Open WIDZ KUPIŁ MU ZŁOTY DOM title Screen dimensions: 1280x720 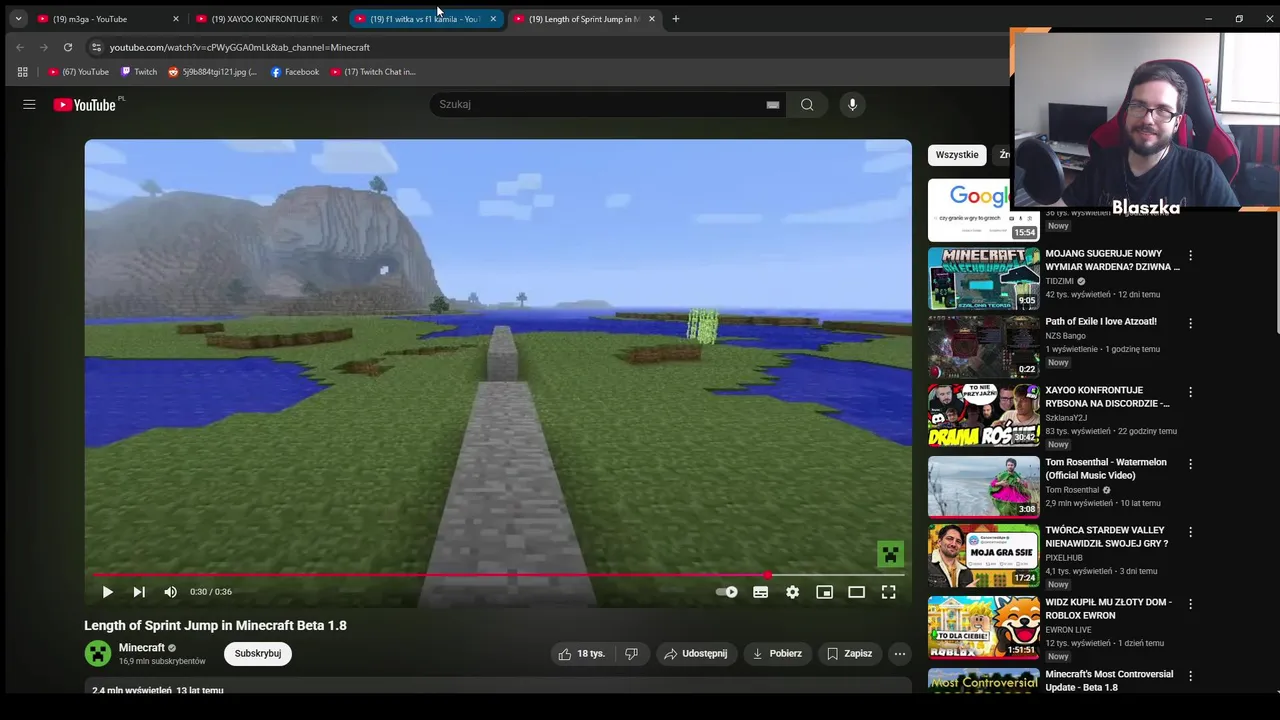click(x=1108, y=608)
